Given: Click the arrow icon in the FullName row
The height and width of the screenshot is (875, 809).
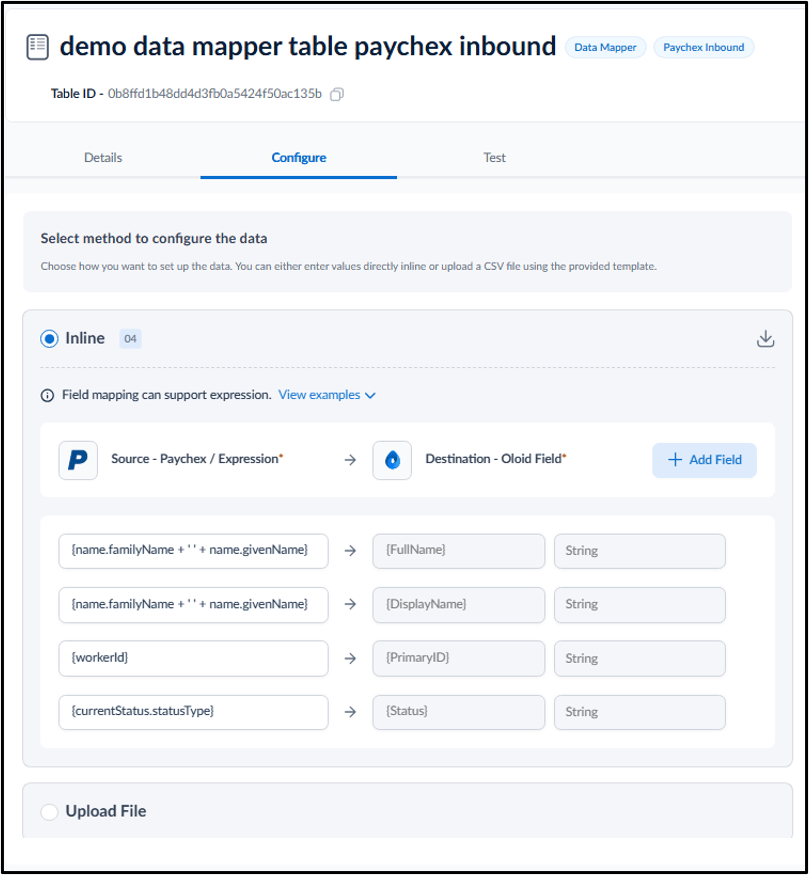Looking at the screenshot, I should [350, 551].
